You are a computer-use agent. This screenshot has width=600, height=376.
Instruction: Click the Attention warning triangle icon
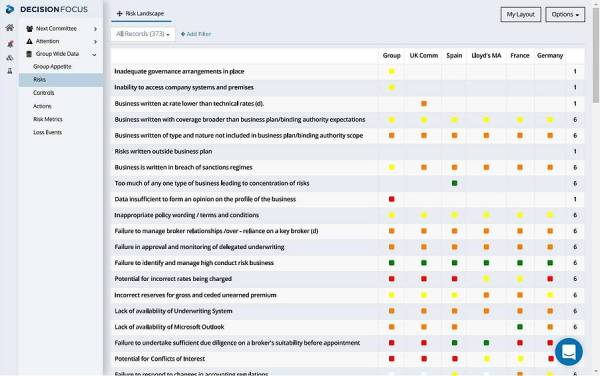pos(29,41)
